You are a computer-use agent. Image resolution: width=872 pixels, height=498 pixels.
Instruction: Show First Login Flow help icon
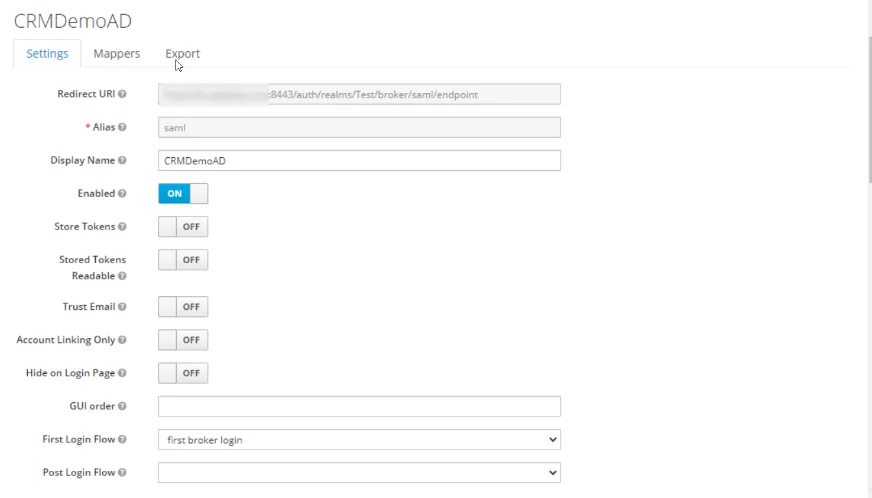(x=122, y=439)
